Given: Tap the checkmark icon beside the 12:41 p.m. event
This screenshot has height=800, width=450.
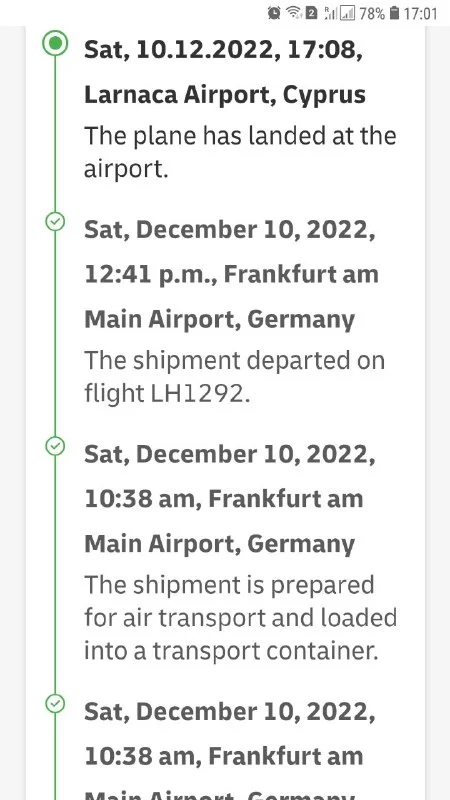Looking at the screenshot, I should point(55,221).
